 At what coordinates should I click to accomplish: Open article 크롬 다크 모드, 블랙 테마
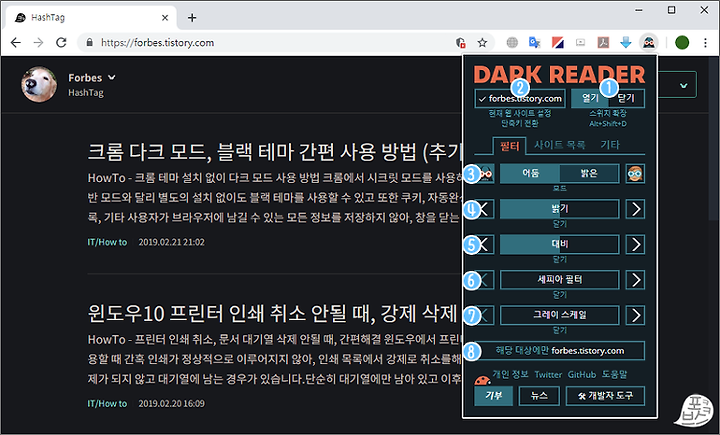click(x=275, y=152)
